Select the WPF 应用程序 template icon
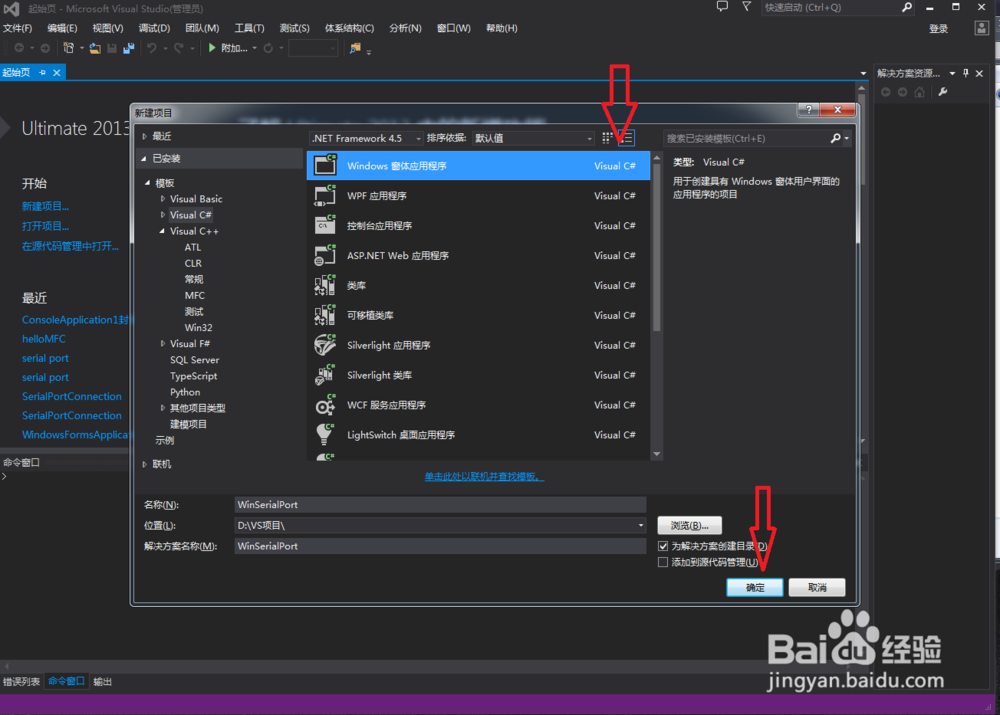This screenshot has height=715, width=1000. pyautogui.click(x=325, y=195)
